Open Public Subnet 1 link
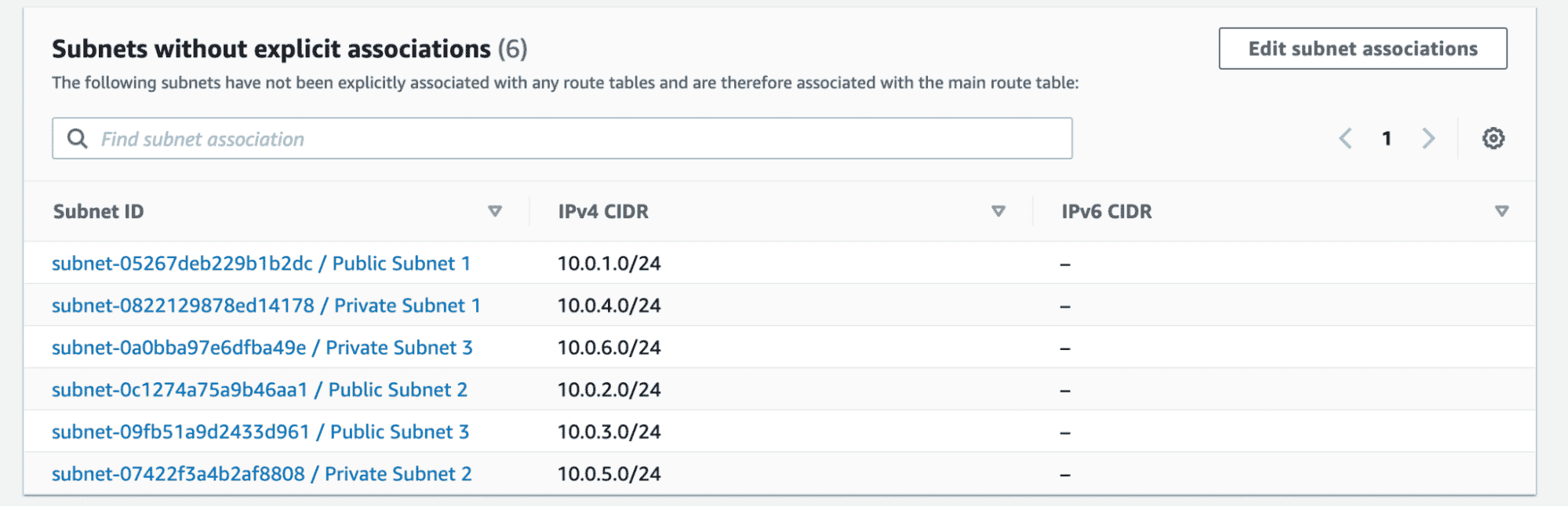This screenshot has width=1568, height=507. [x=260, y=264]
